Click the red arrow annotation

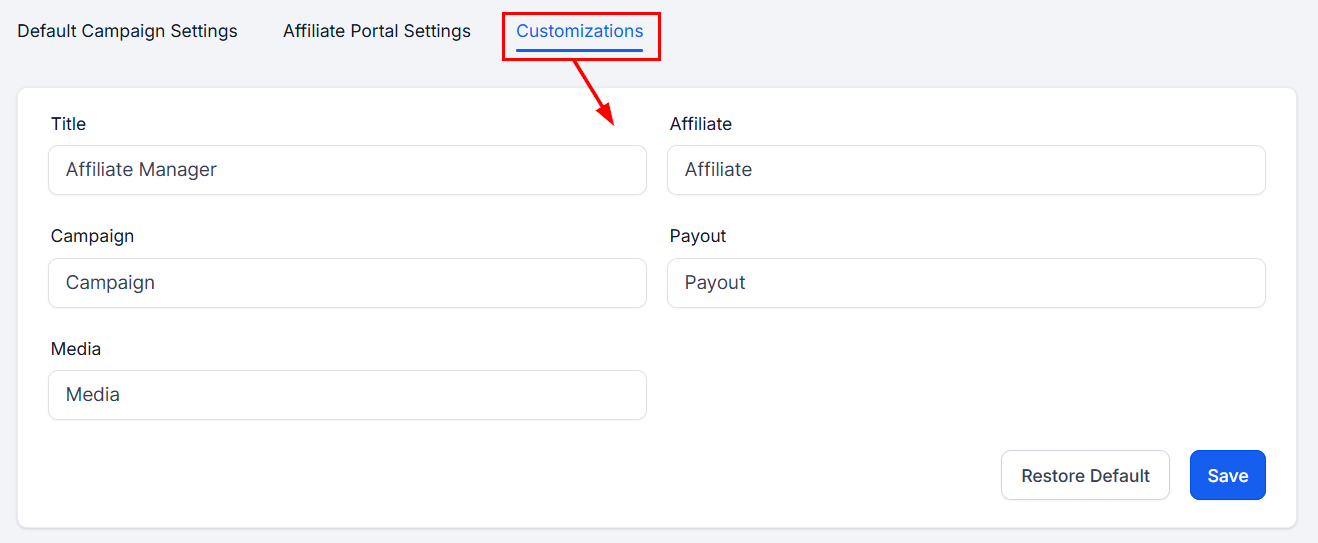click(592, 92)
